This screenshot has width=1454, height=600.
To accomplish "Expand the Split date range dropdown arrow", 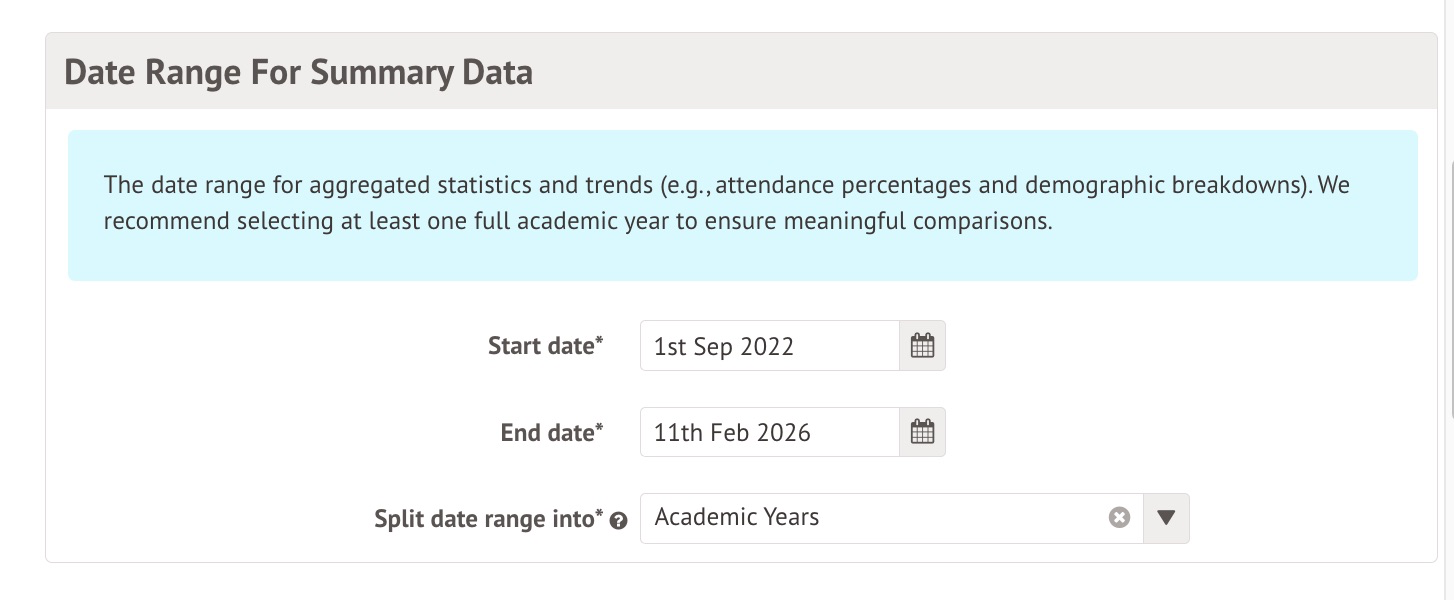I will (1165, 518).
